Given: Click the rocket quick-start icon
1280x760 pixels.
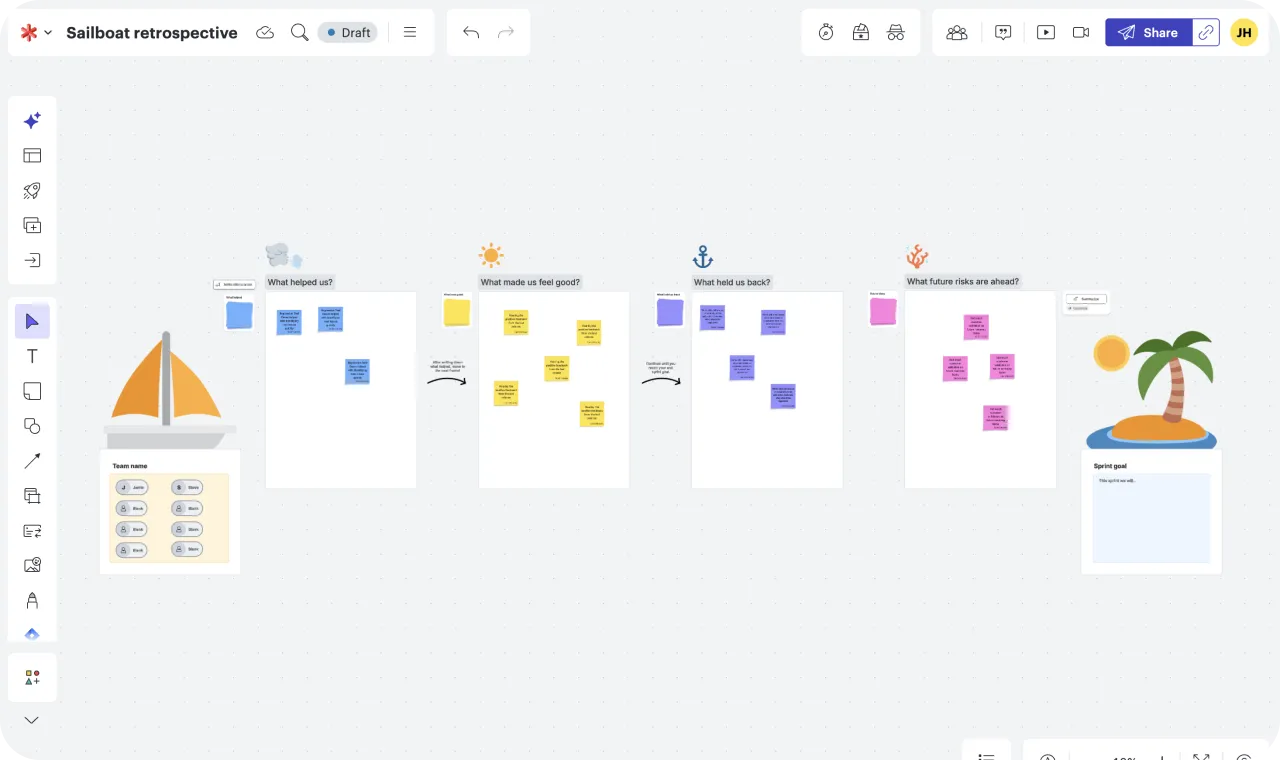Looking at the screenshot, I should pyautogui.click(x=32, y=190).
